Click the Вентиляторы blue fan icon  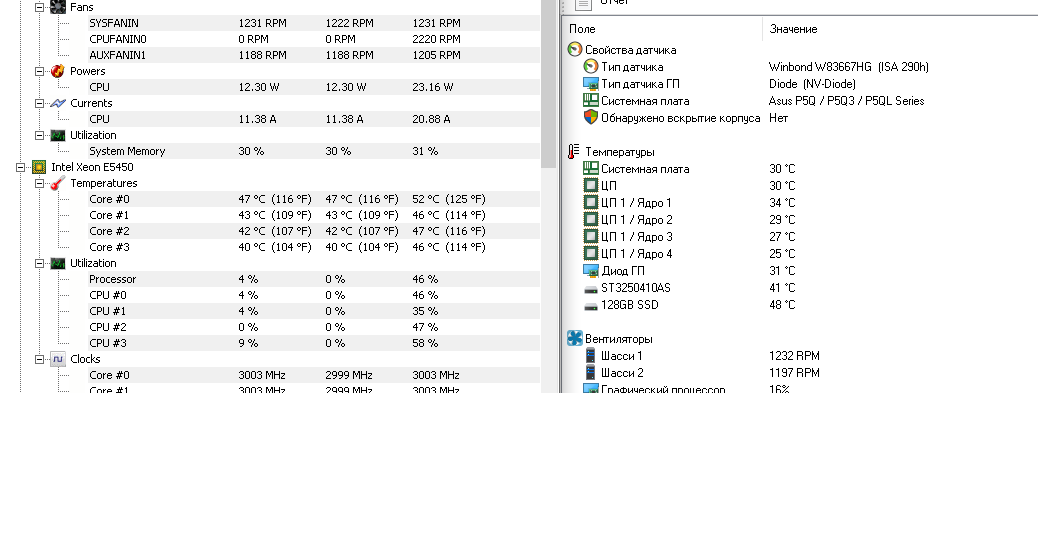coord(575,339)
